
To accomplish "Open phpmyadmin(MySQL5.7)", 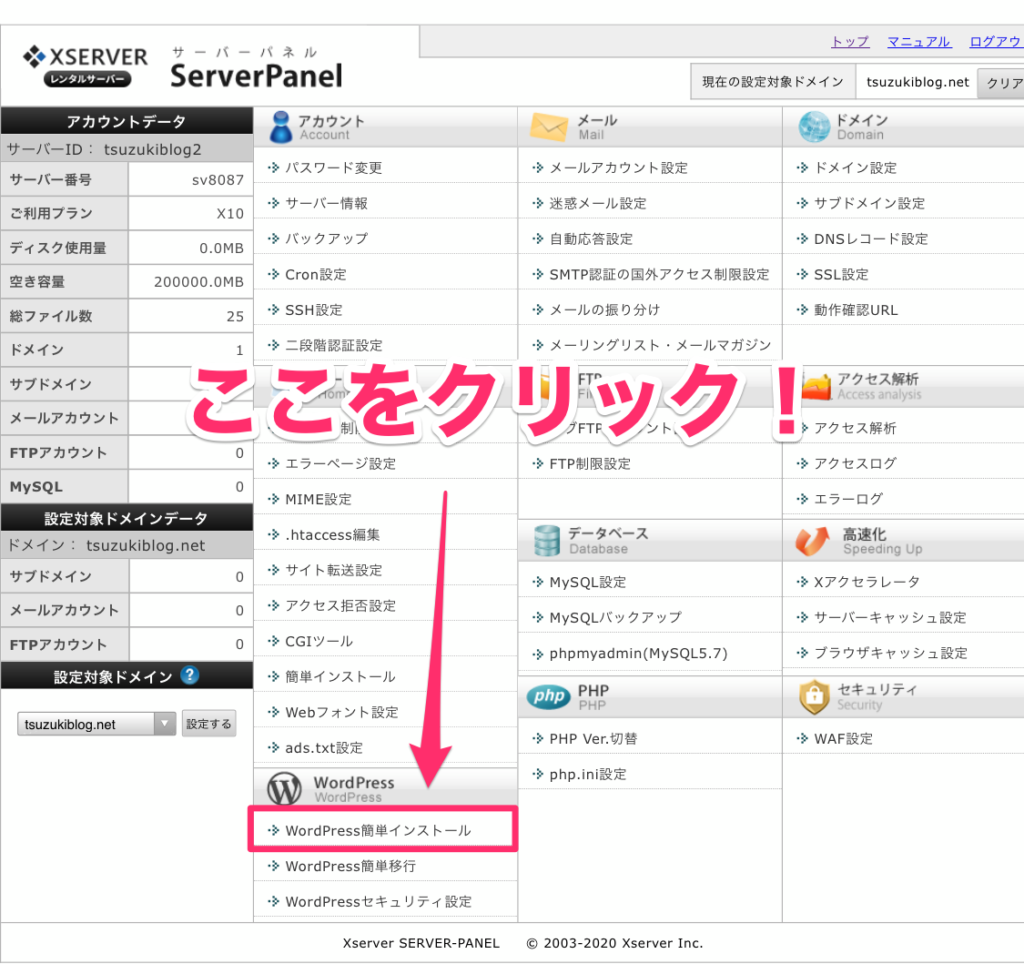I will click(639, 653).
